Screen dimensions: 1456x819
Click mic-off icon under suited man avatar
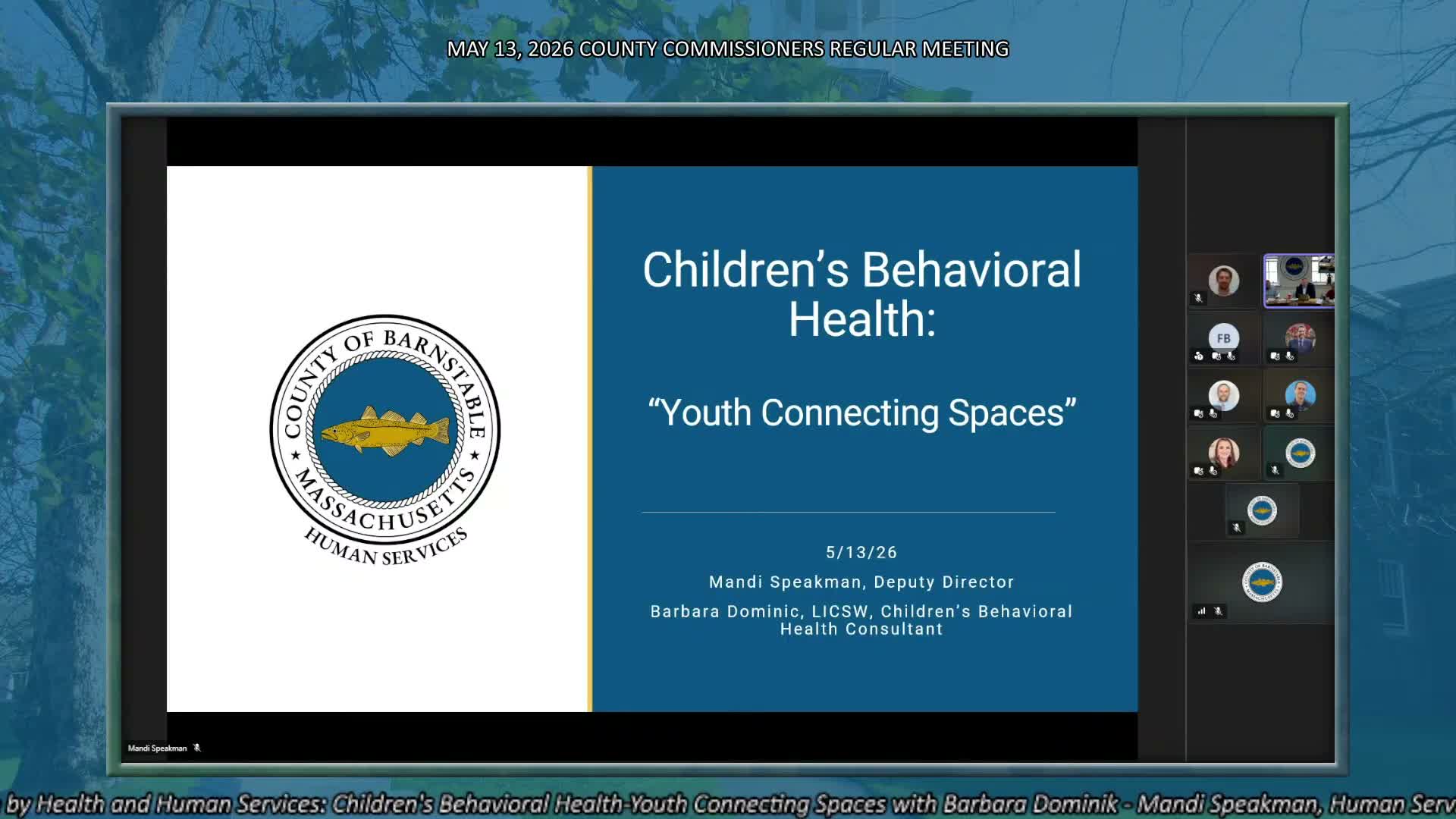pyautogui.click(x=1289, y=356)
